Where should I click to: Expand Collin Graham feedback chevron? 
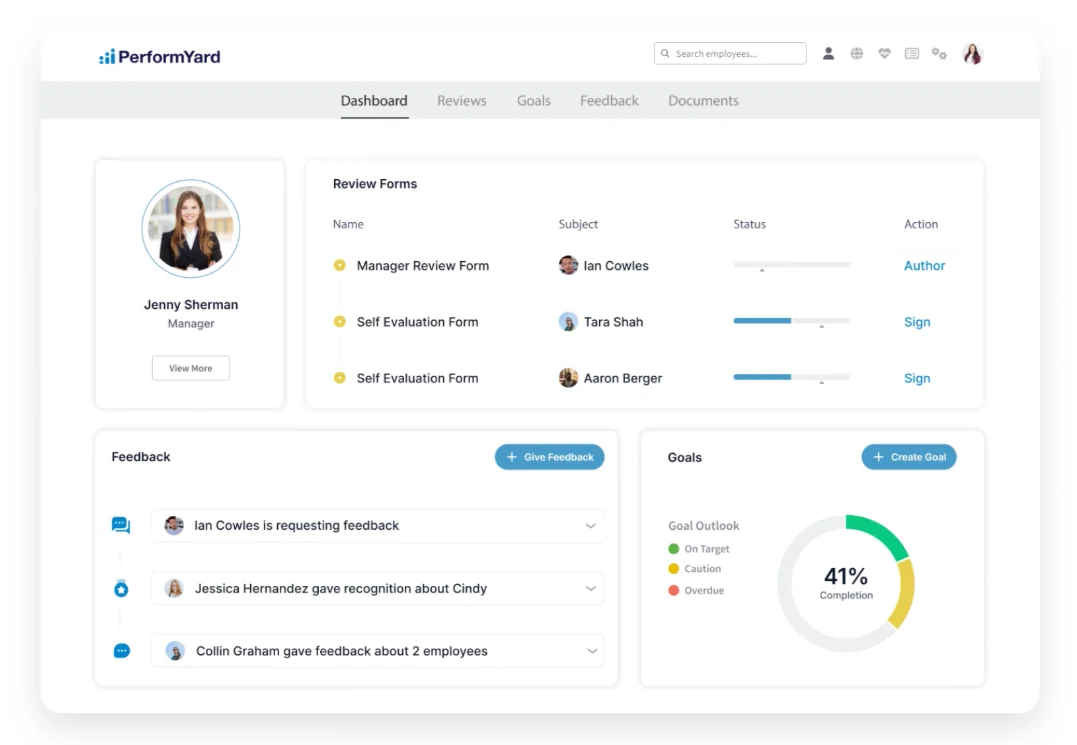591,651
